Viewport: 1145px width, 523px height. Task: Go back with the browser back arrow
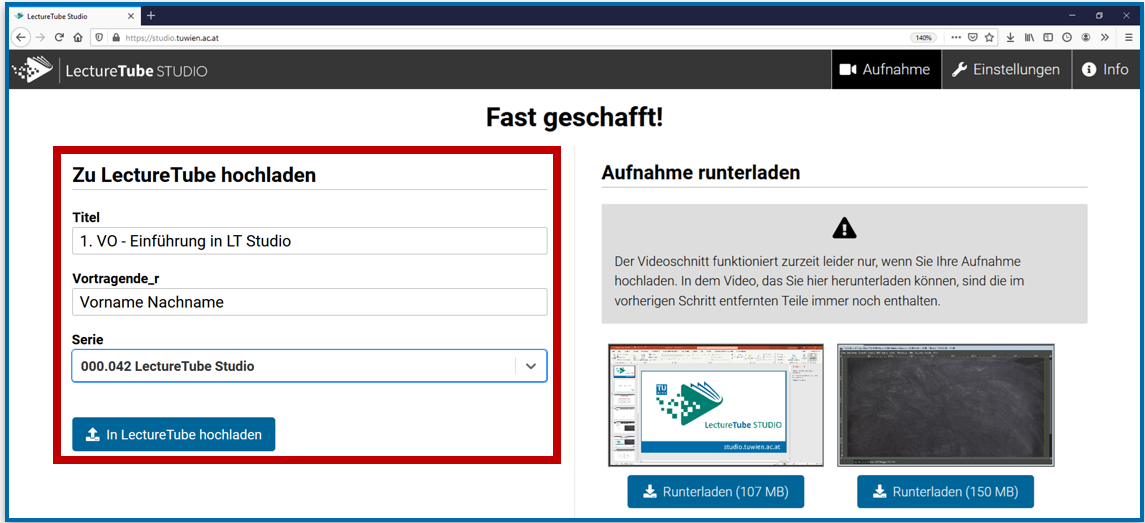click(20, 38)
